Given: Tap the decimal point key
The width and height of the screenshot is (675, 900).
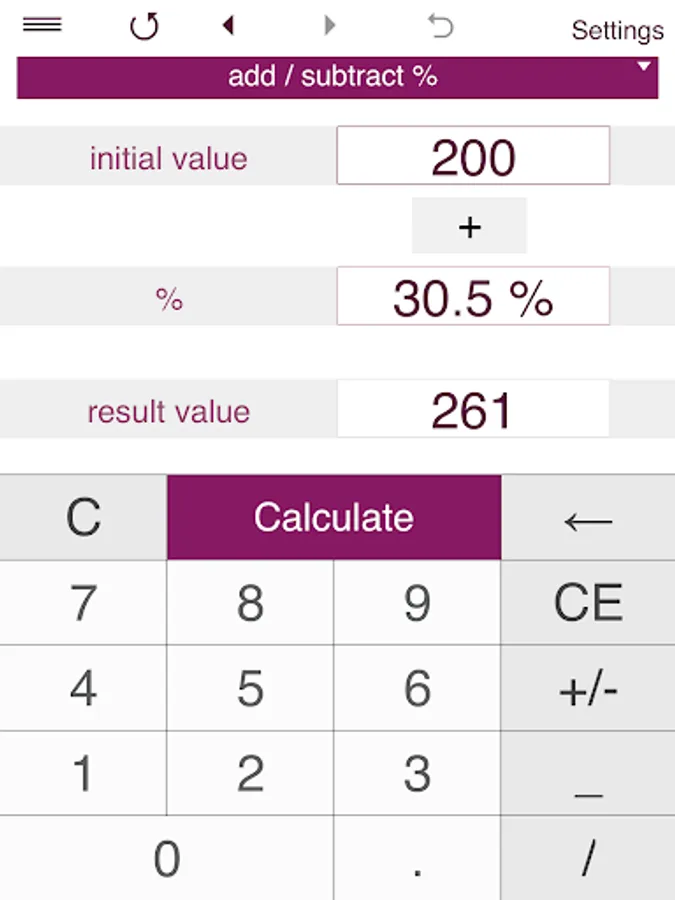Looking at the screenshot, I should tap(417, 858).
